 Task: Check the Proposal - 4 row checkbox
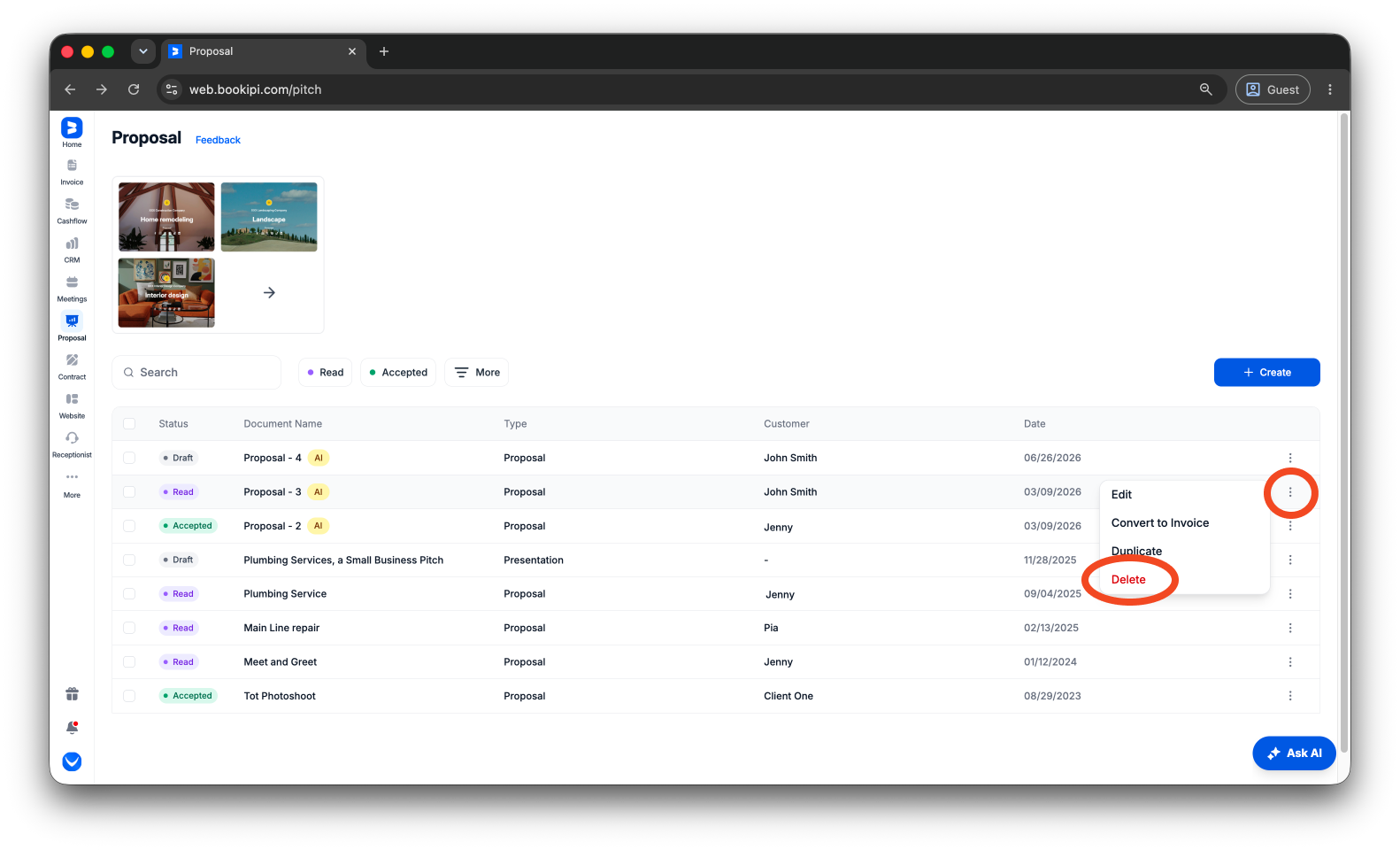(x=129, y=458)
